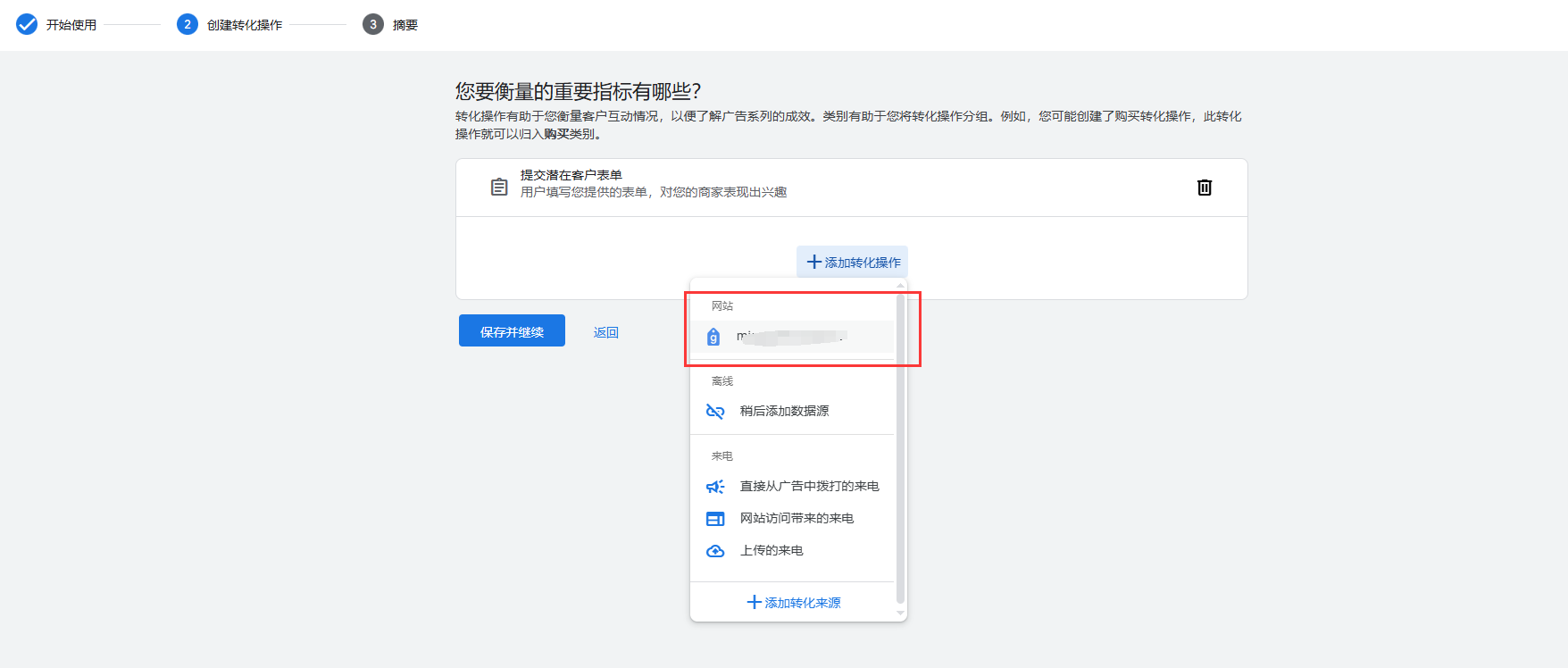Click the 网站 section header in the menu
This screenshot has width=1568, height=668.
(722, 305)
